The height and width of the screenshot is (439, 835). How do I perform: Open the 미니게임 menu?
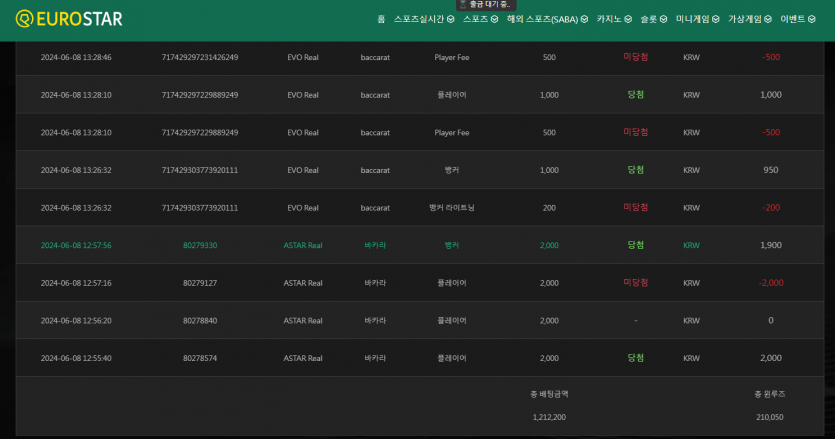point(693,19)
